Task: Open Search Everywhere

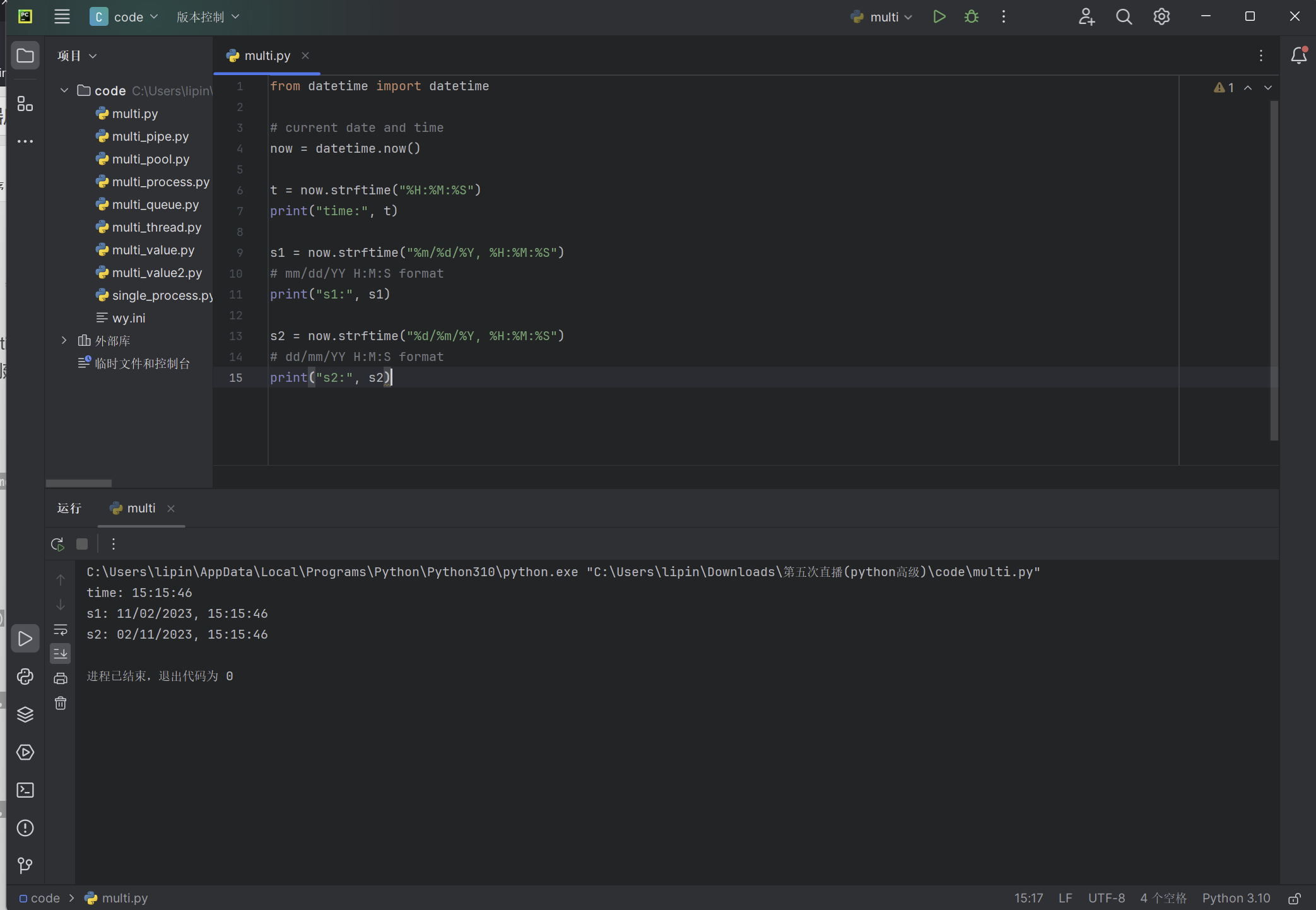Action: [1124, 17]
